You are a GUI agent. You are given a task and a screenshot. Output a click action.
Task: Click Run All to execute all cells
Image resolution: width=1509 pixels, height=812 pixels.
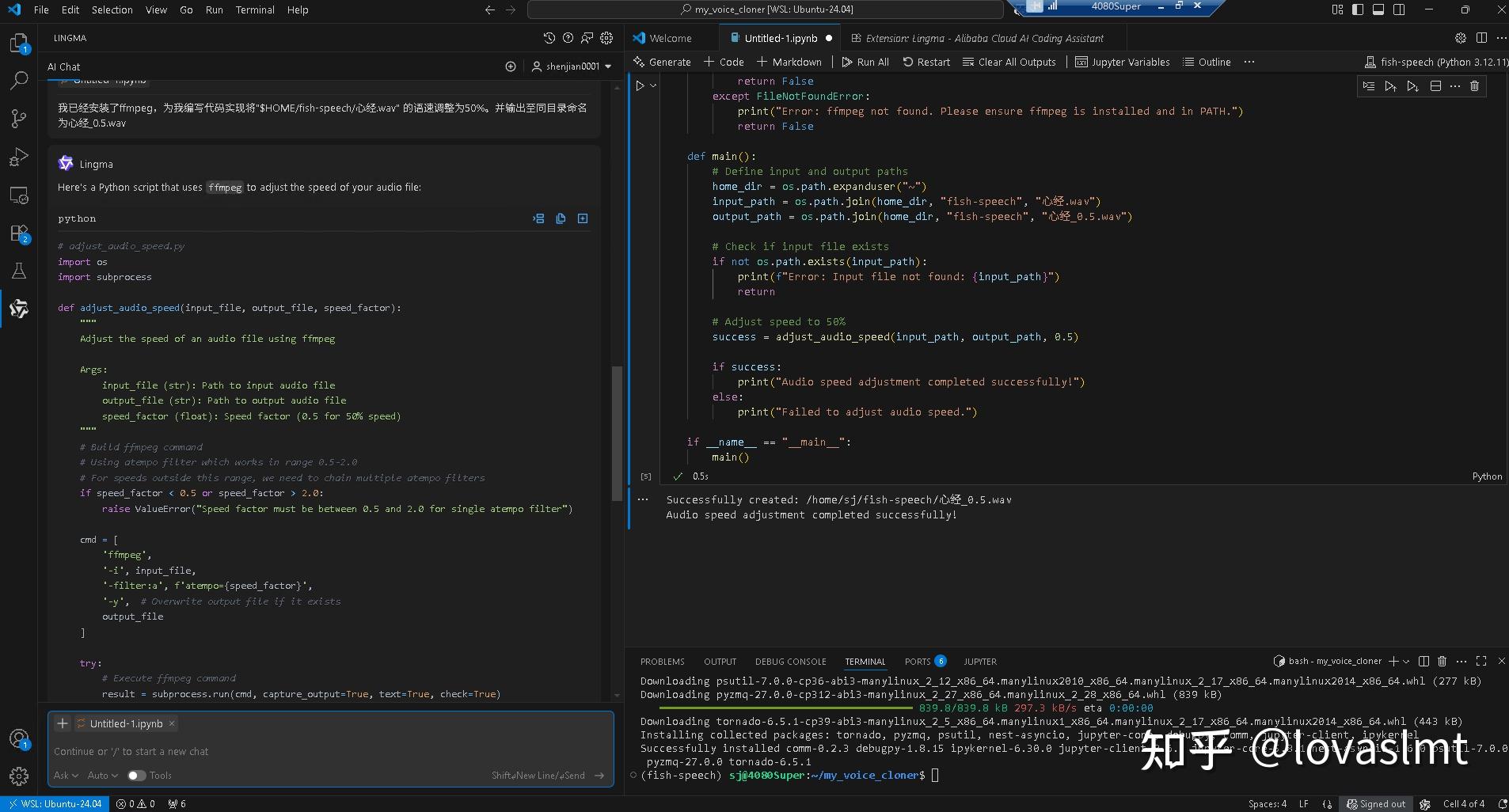pos(865,62)
